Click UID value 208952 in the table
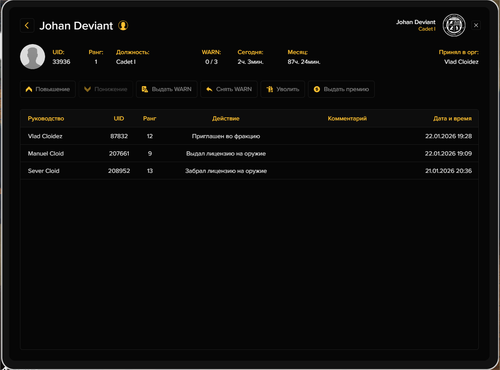Viewport: 500px width, 370px height. click(119, 171)
